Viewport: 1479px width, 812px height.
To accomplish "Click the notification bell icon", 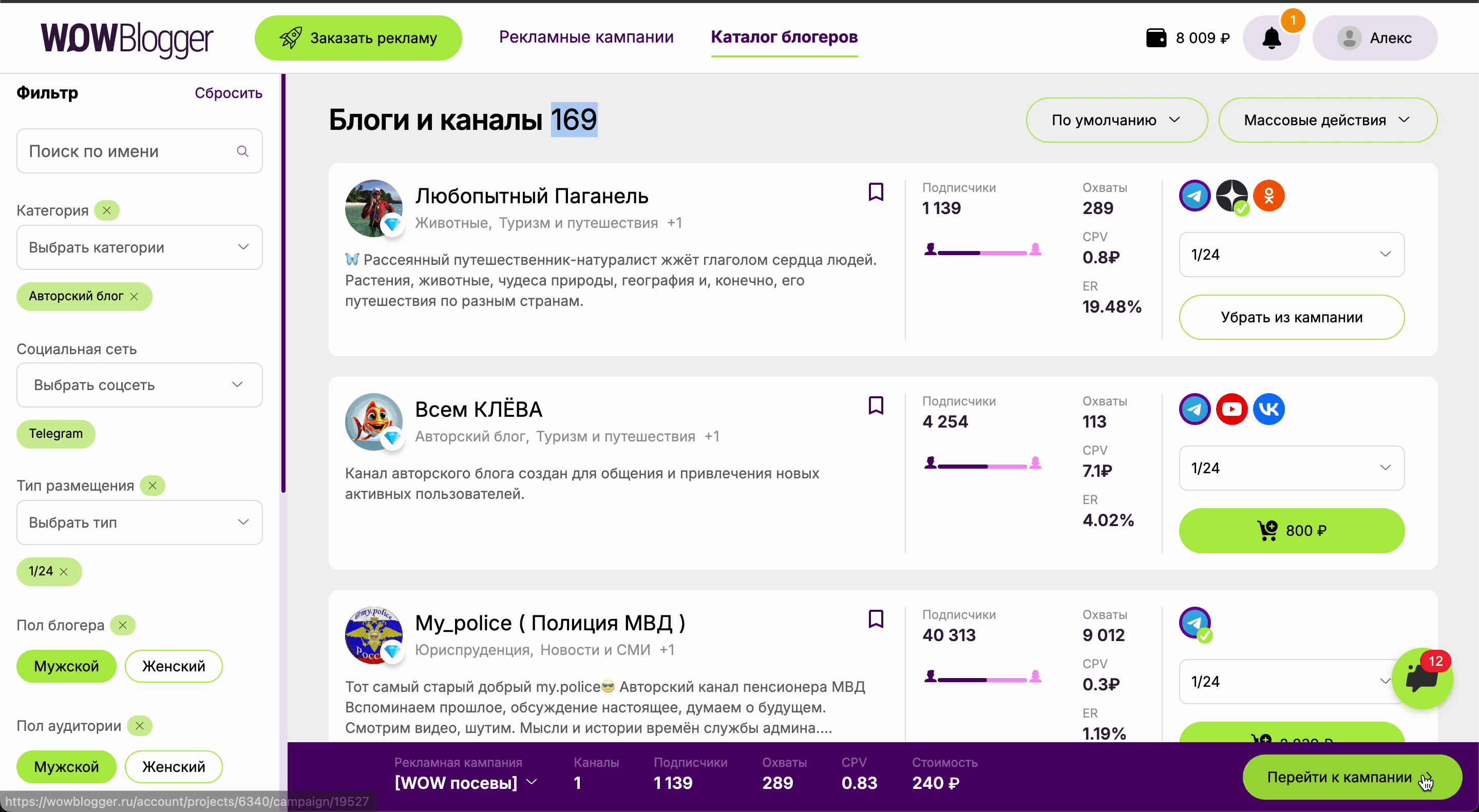I will (1271, 38).
